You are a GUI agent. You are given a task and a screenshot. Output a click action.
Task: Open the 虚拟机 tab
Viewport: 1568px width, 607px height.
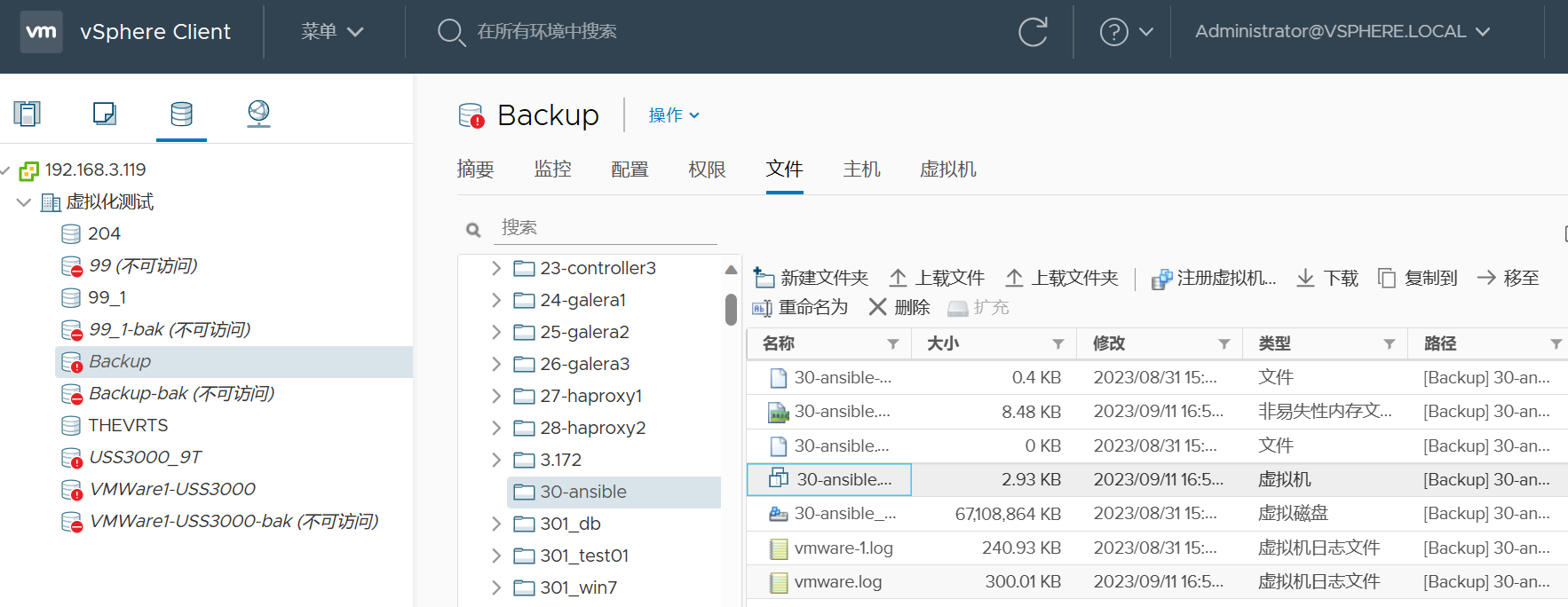pos(947,169)
